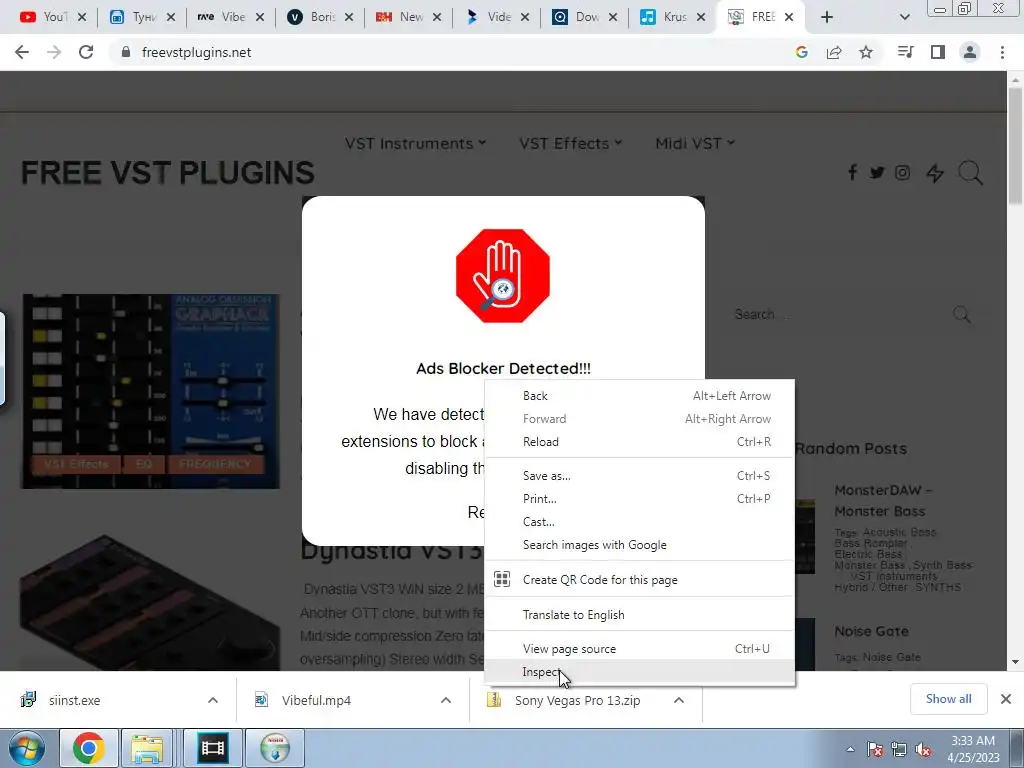Open Windows Explorer in taskbar

coord(148,748)
